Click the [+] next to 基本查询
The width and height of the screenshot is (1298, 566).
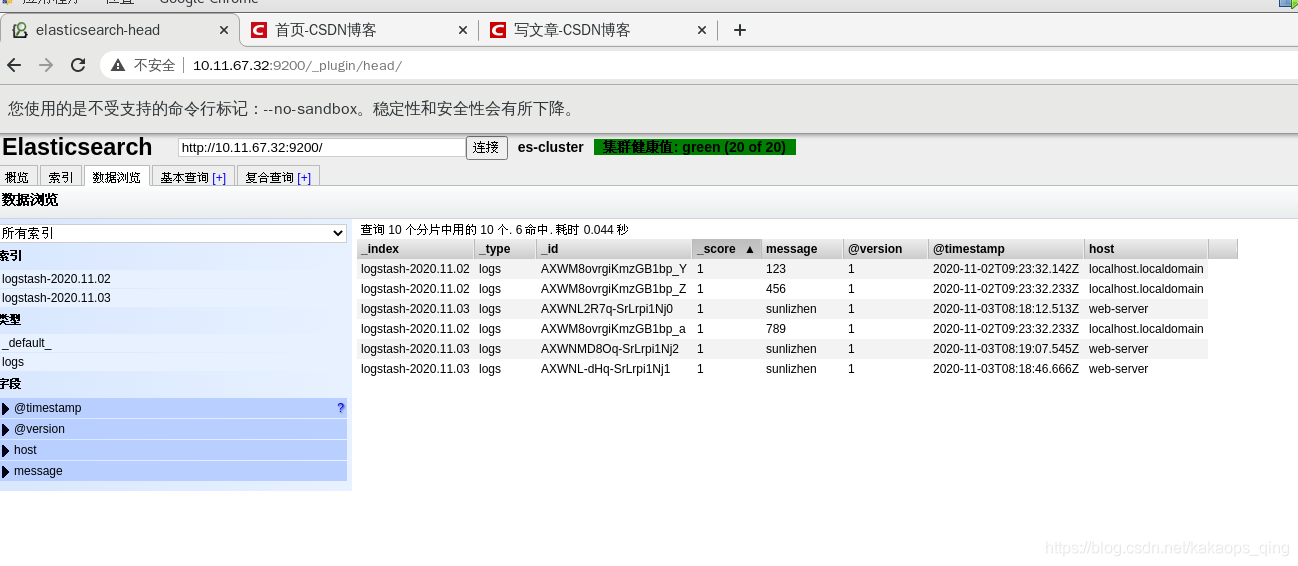pos(219,178)
